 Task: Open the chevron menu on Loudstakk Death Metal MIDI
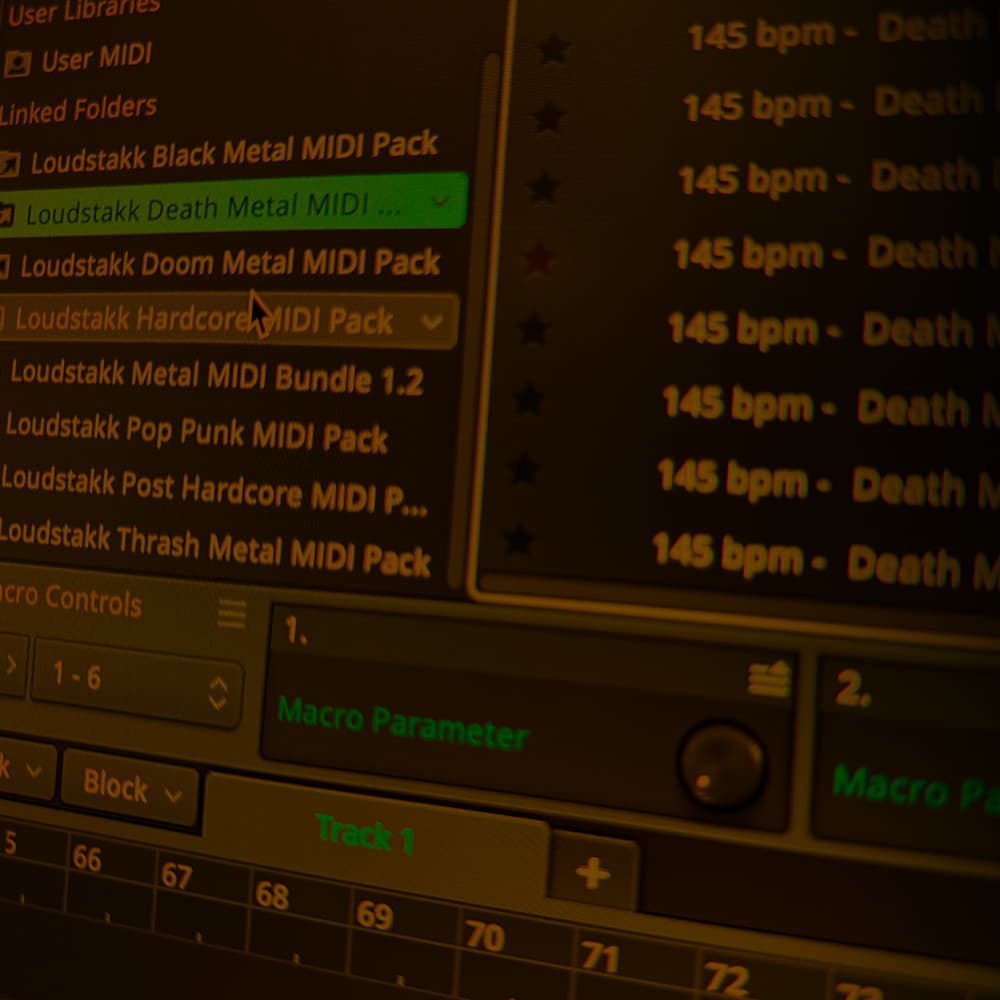click(439, 201)
